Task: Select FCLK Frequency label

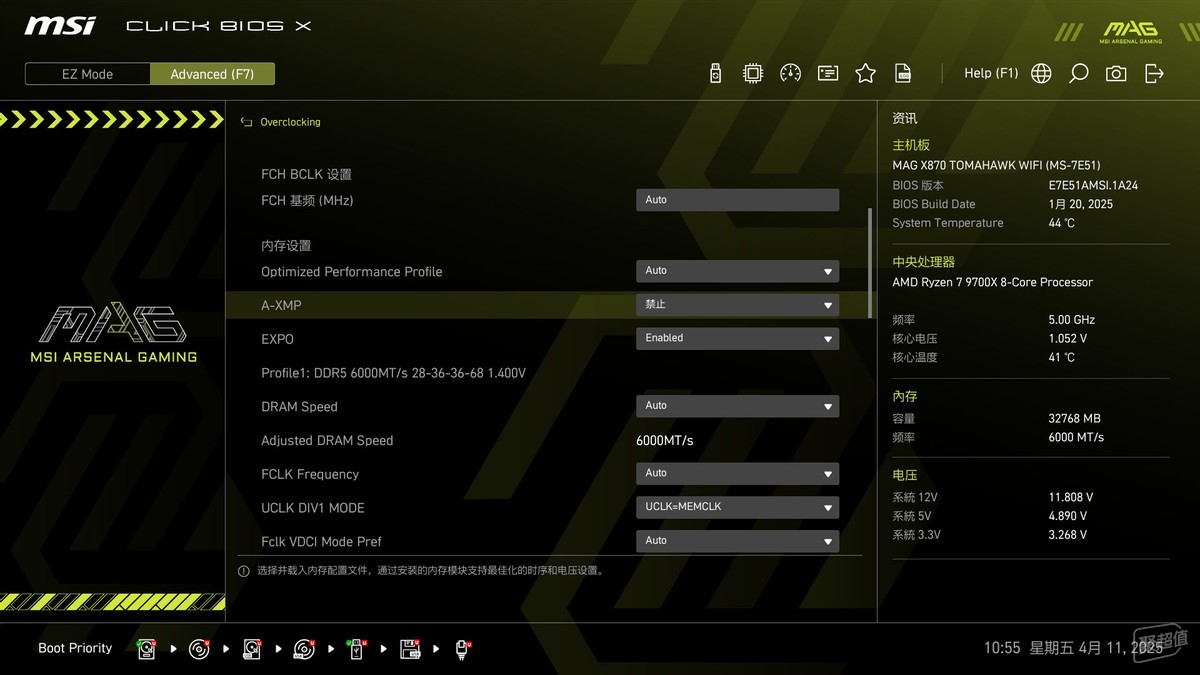Action: [310, 474]
